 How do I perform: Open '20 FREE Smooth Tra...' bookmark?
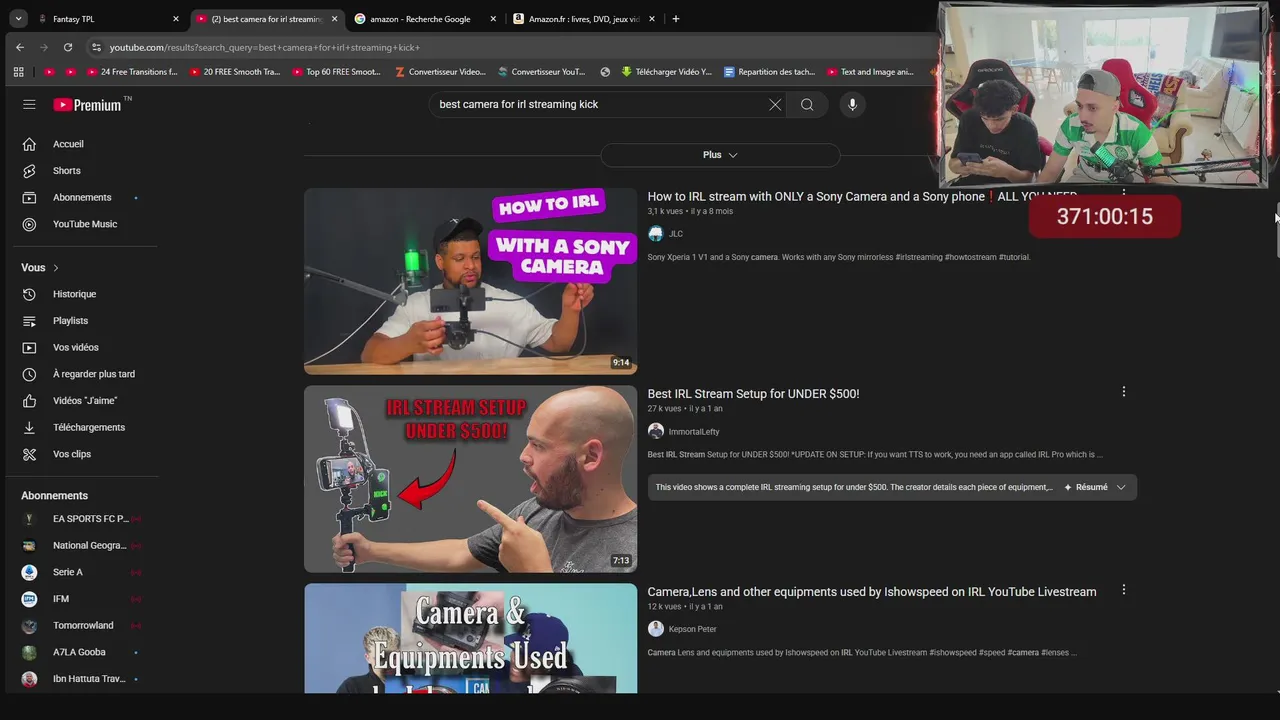tap(235, 72)
